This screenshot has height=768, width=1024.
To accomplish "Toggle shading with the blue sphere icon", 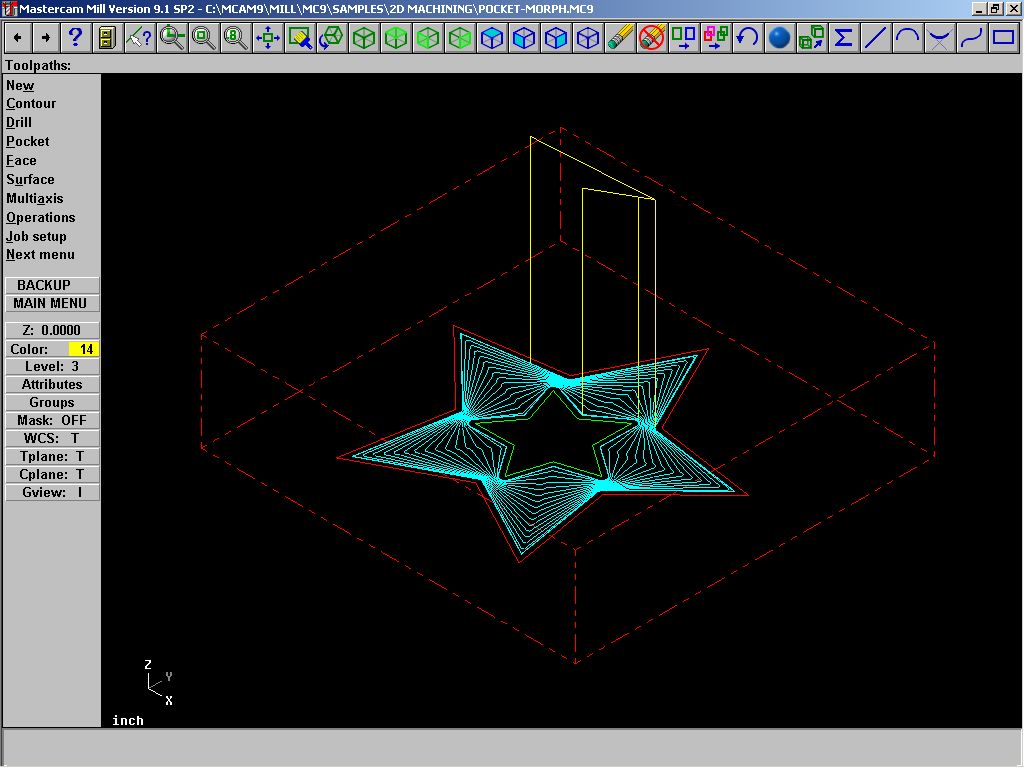I will pos(780,38).
